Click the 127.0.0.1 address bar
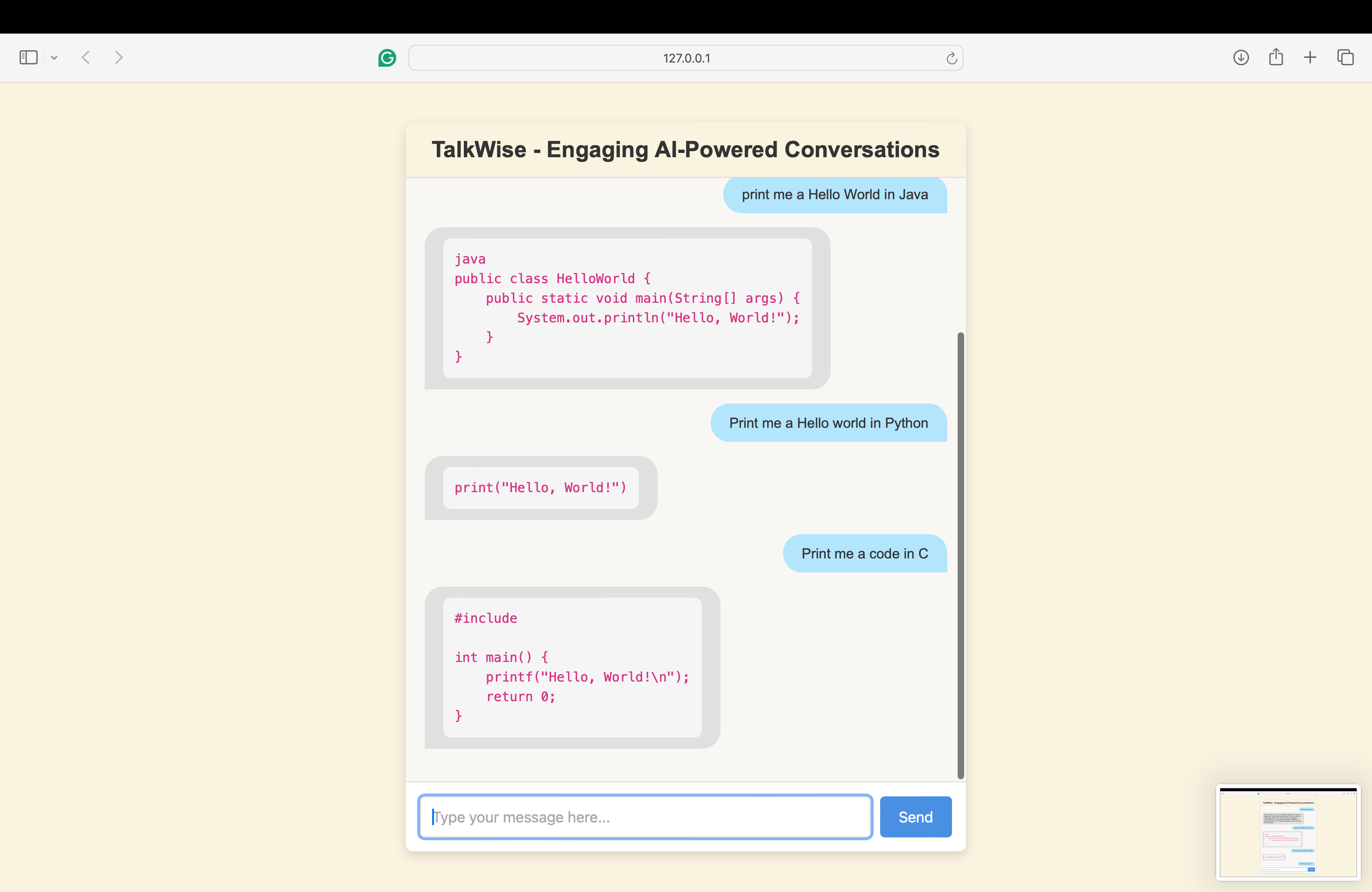Image resolution: width=1372 pixels, height=892 pixels. coord(686,58)
